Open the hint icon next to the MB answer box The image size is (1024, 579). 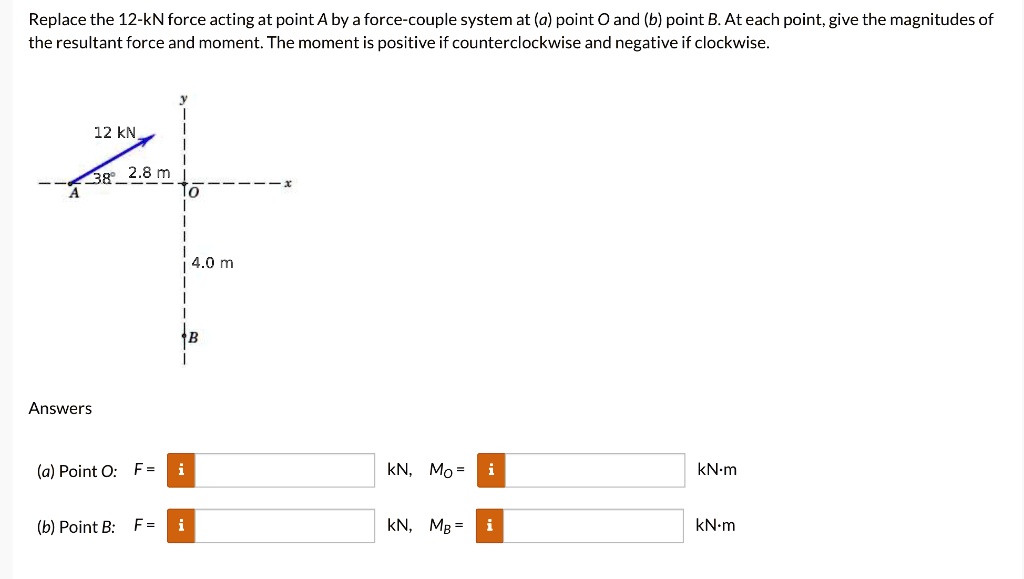490,525
